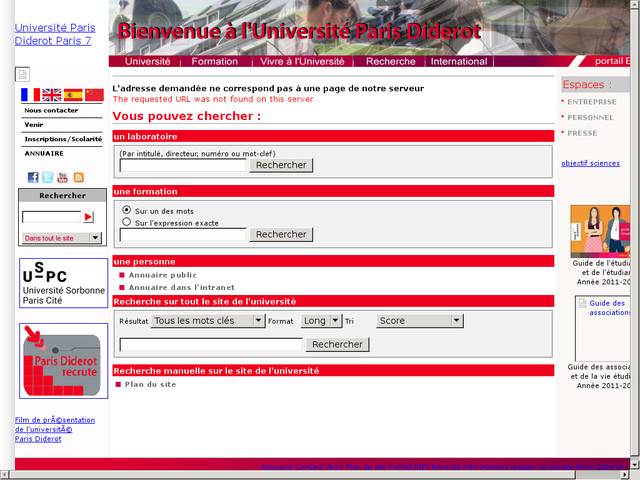
Task: Switch to the British flag language
Action: [52, 95]
